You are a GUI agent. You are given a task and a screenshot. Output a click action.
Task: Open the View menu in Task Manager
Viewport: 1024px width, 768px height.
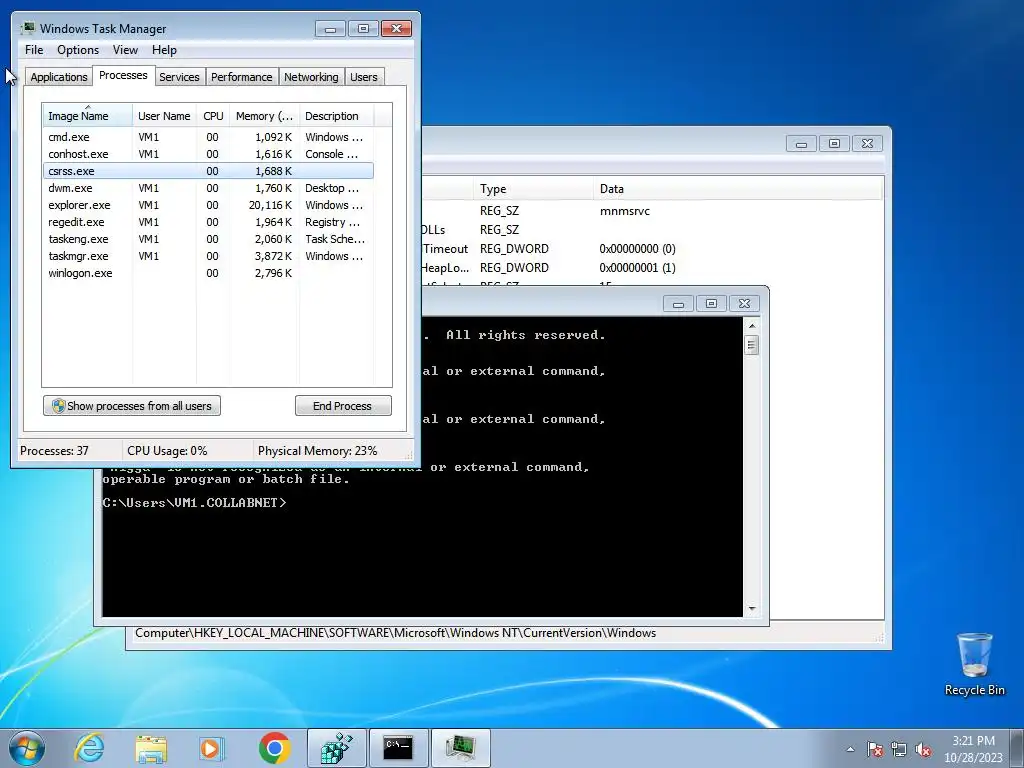pyautogui.click(x=125, y=50)
